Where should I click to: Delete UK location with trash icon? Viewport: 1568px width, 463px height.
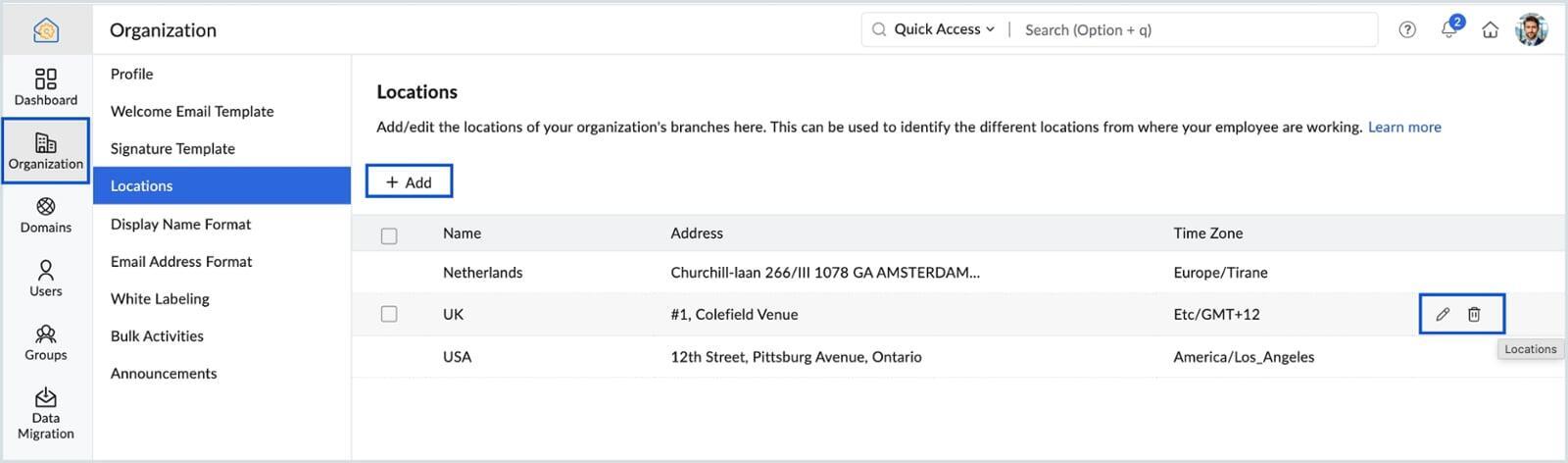click(1474, 315)
